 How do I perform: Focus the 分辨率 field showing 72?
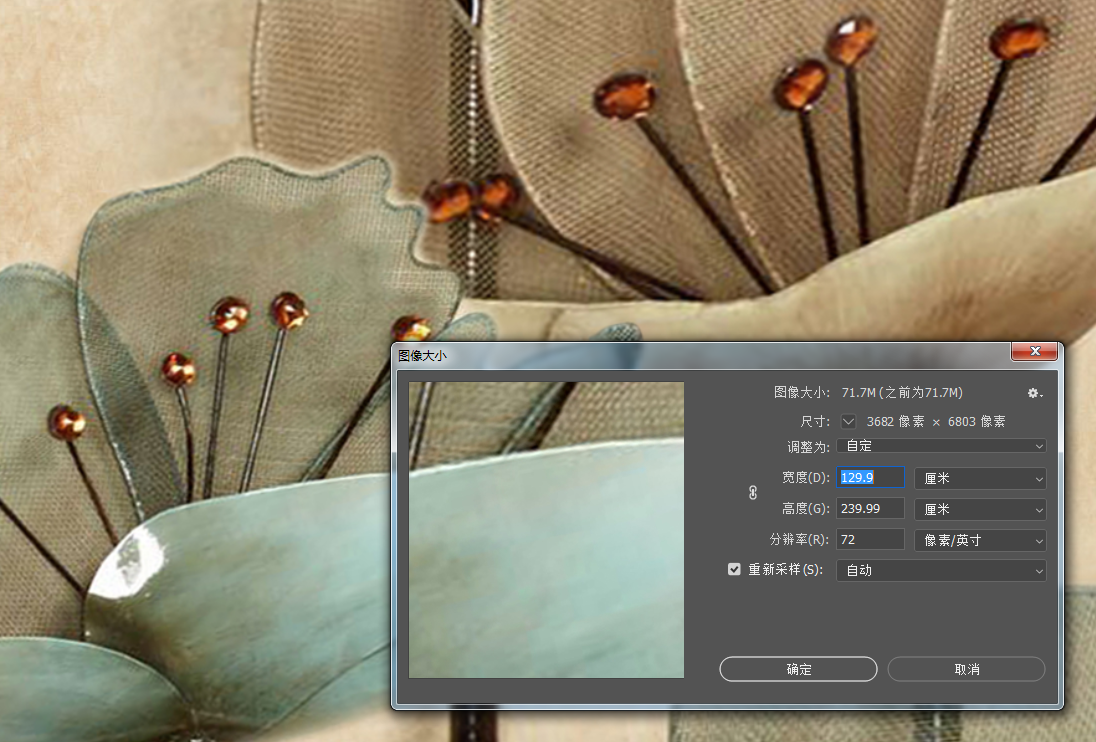(x=871, y=539)
